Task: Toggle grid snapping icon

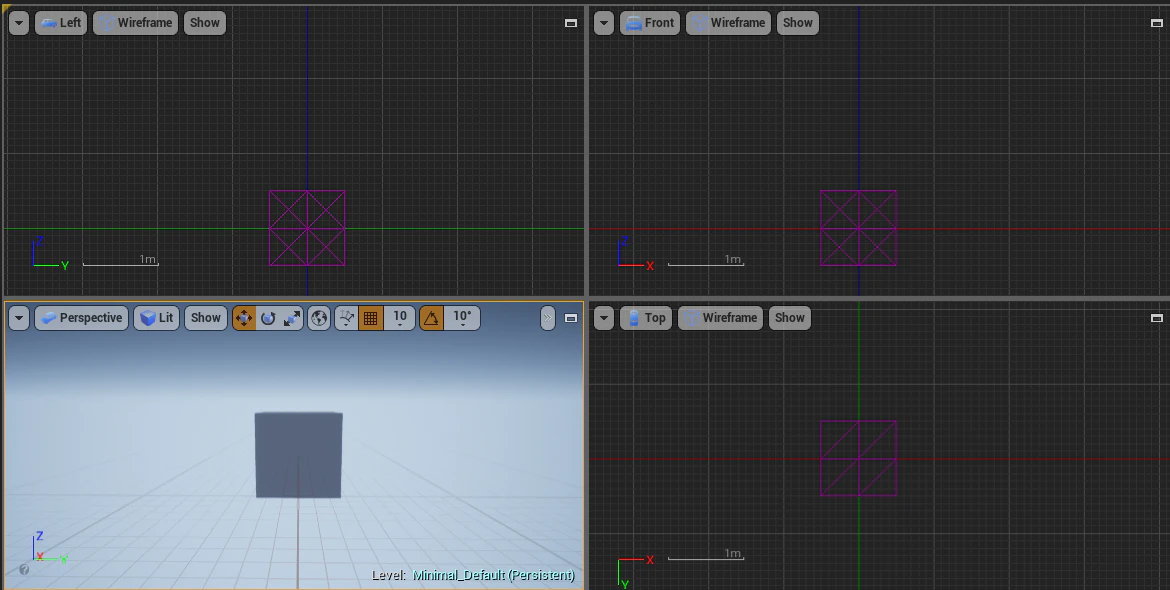Action: (x=370, y=318)
